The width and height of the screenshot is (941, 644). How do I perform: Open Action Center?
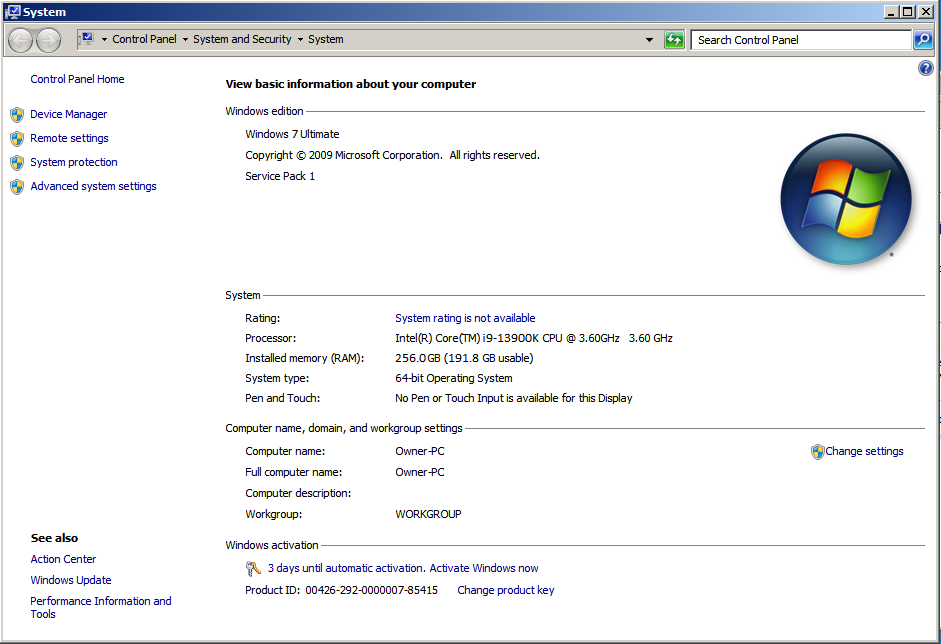[63, 559]
